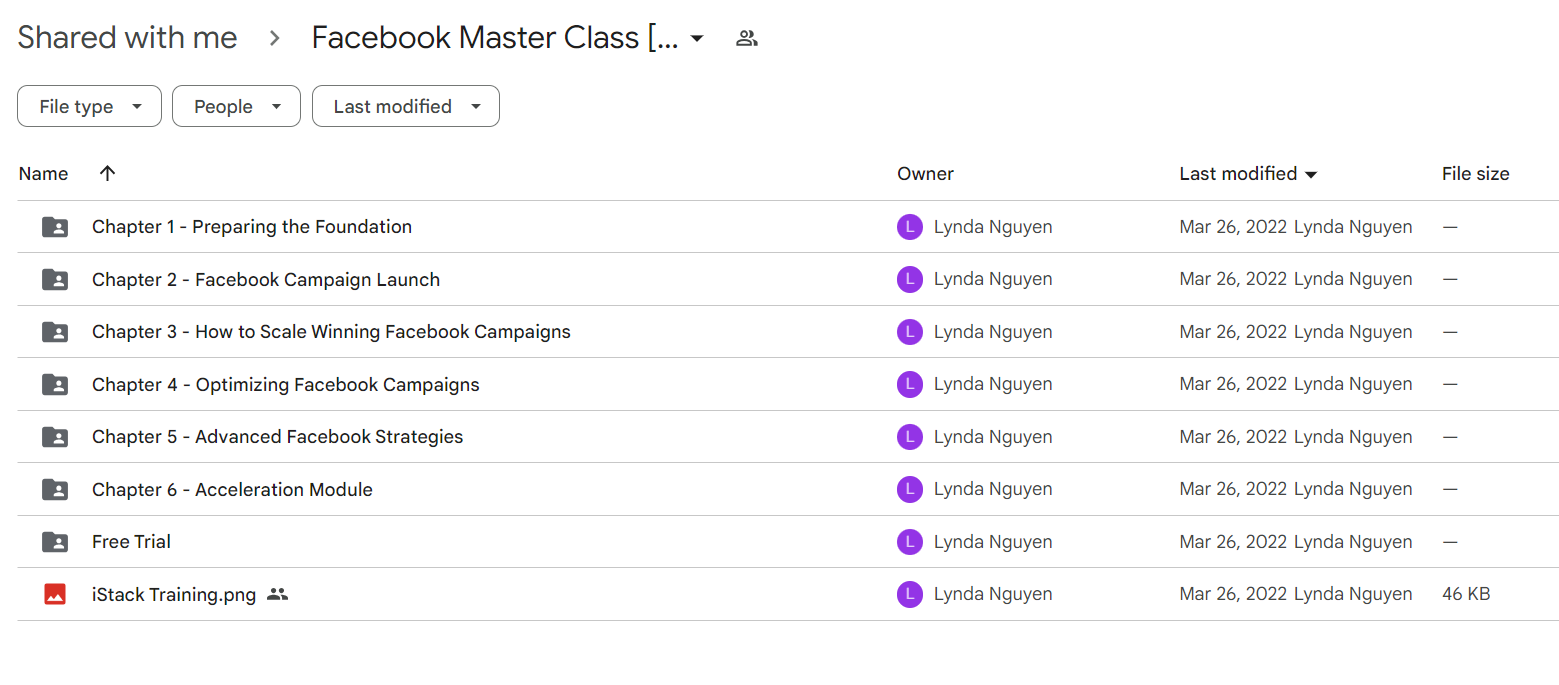
Task: Open the People filter dropdown
Action: coord(236,106)
